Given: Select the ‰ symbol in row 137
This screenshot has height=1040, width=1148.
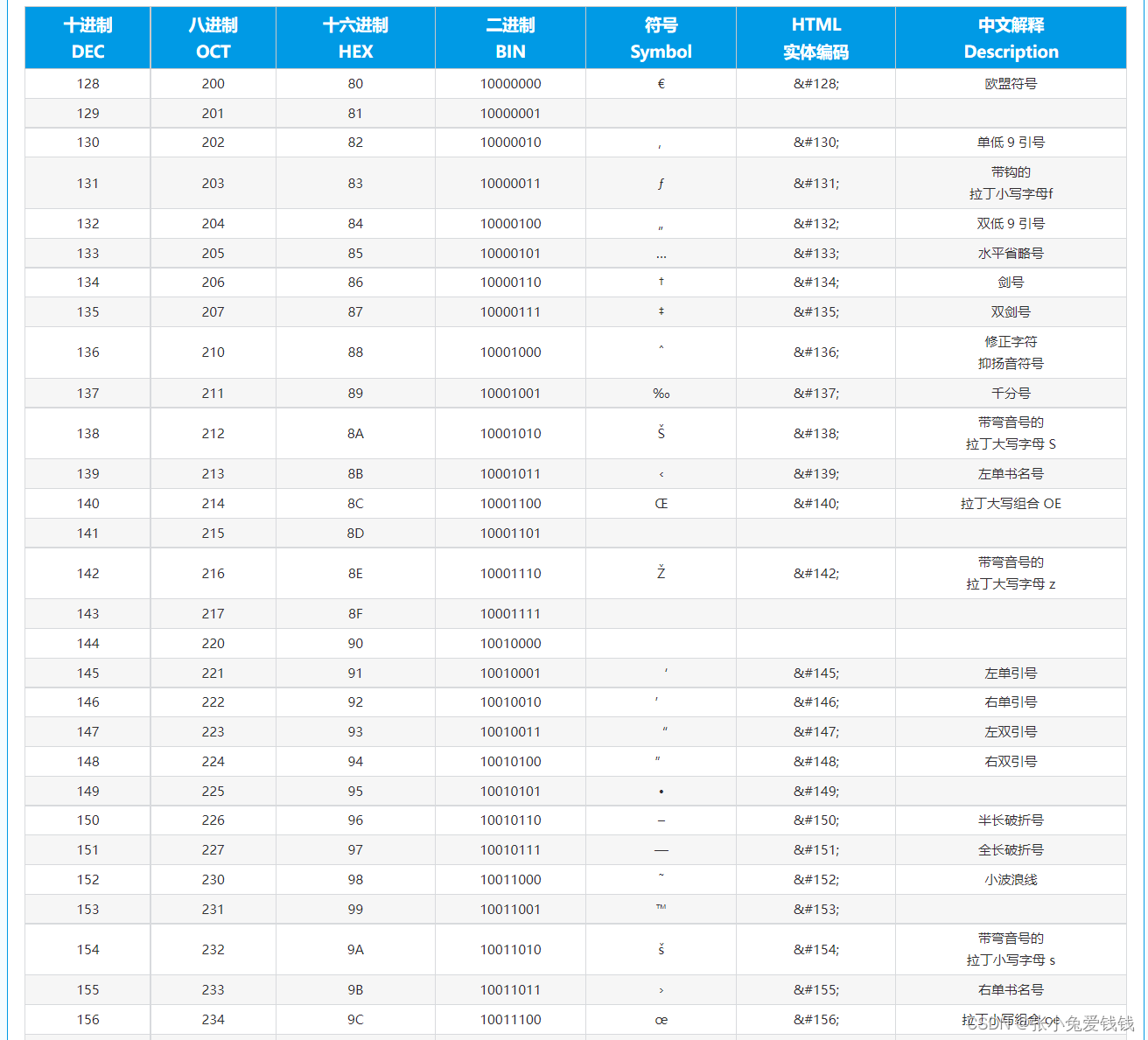Looking at the screenshot, I should point(661,394).
